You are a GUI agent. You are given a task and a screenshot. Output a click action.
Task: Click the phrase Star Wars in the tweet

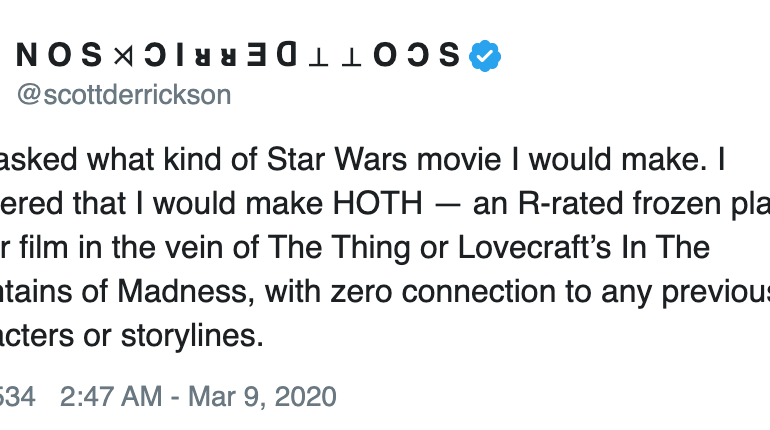[x=337, y=160]
